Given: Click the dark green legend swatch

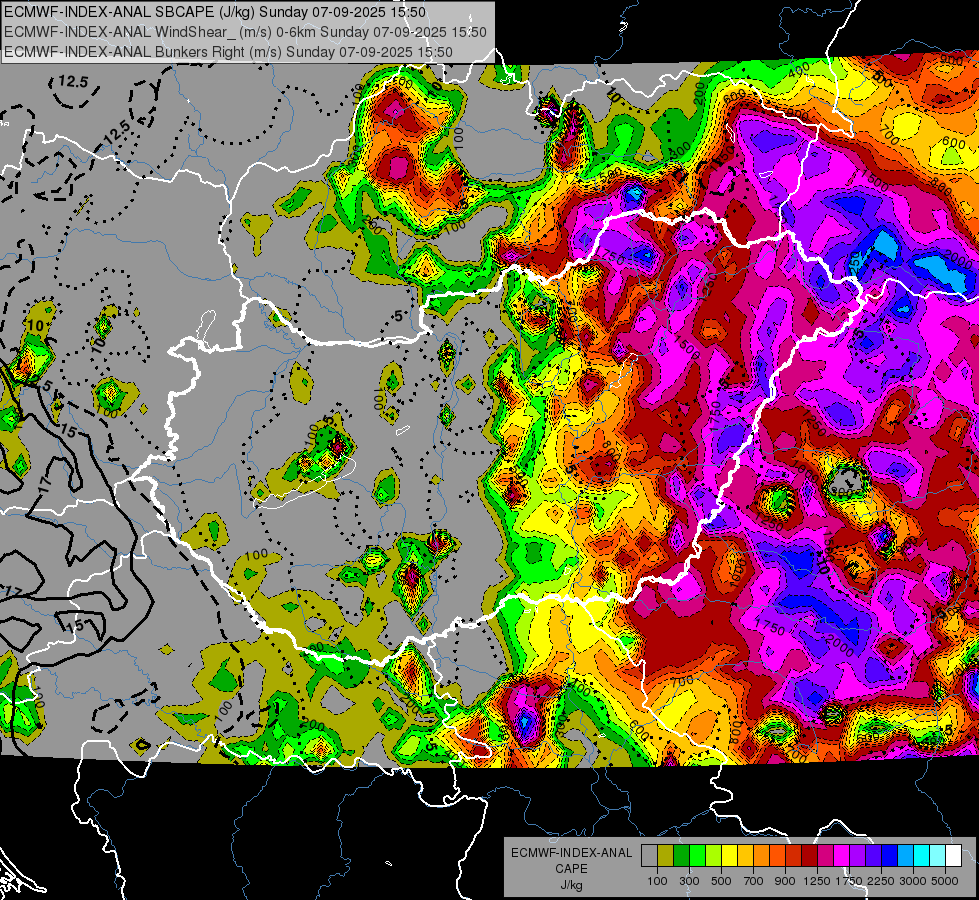Looking at the screenshot, I should click(681, 856).
